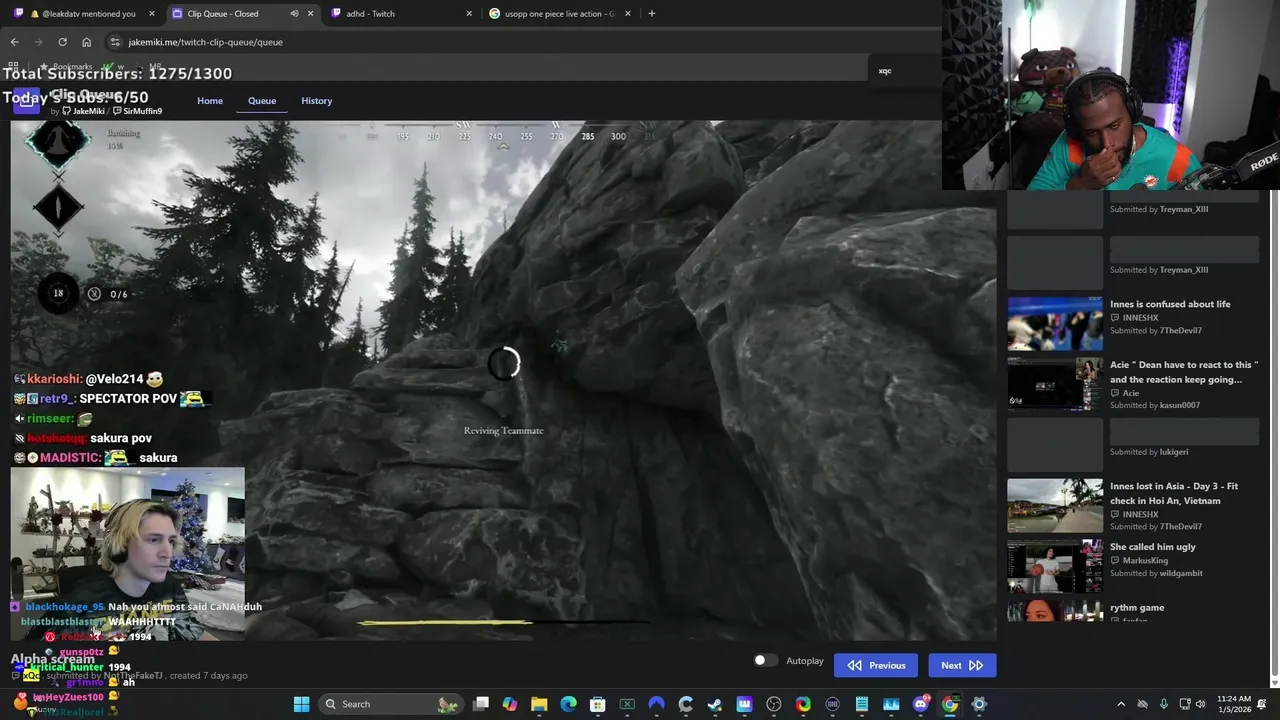Open Settings gear from the taskbar
This screenshot has height=720, width=1280.
tap(979, 704)
